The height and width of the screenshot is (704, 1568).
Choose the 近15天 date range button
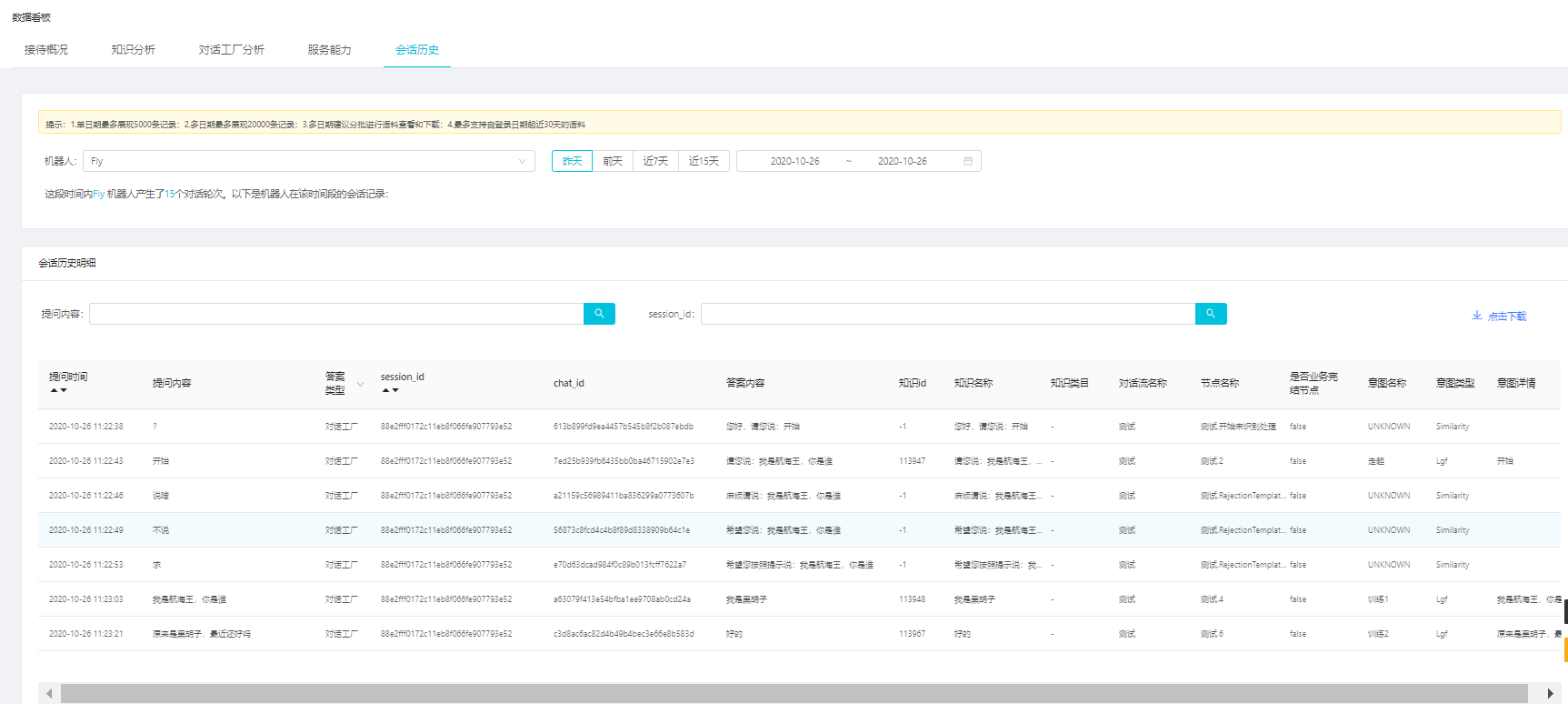[x=704, y=161]
